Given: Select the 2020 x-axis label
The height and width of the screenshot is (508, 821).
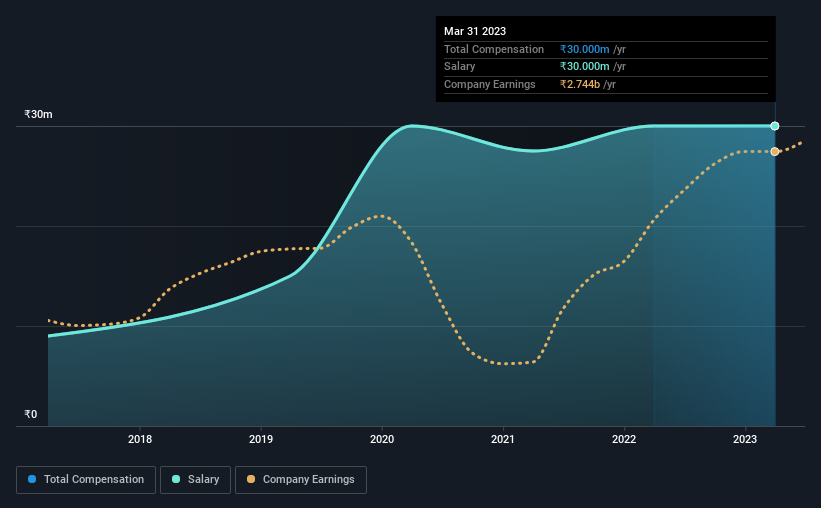Looking at the screenshot, I should [382, 439].
